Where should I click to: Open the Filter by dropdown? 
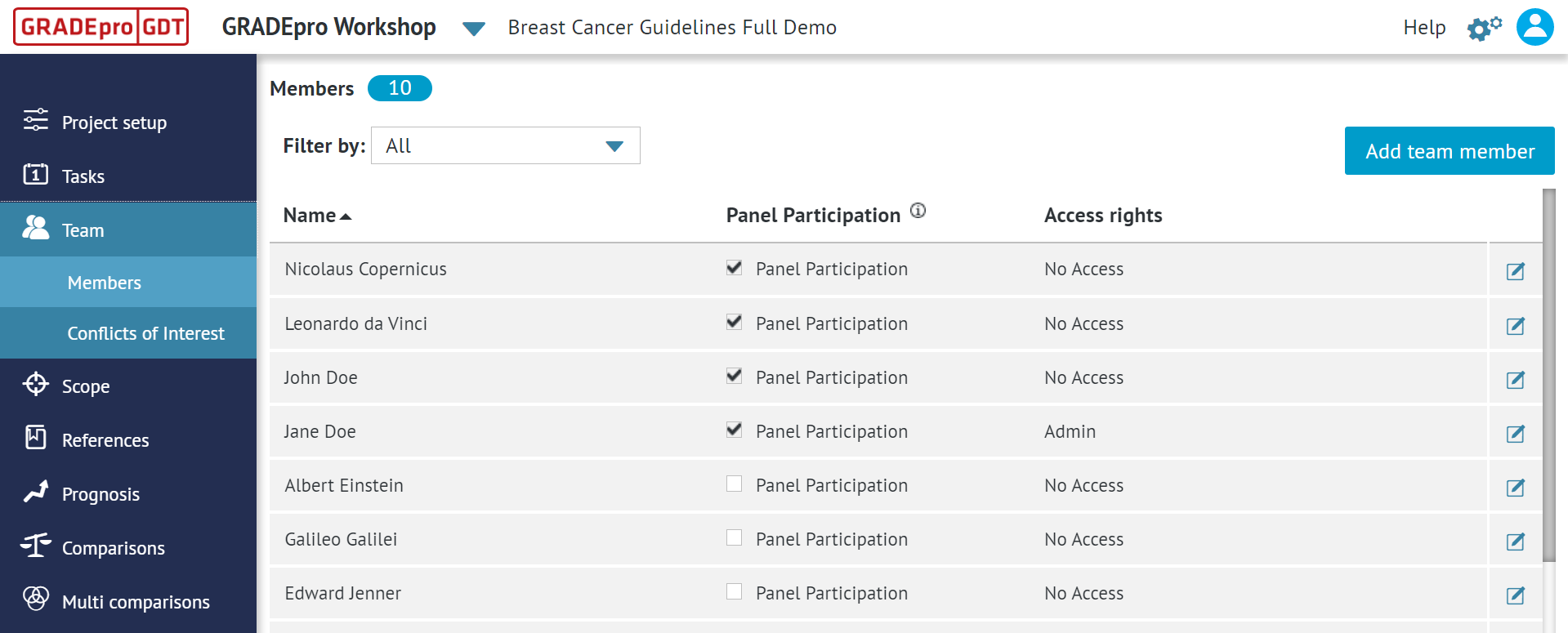point(505,145)
